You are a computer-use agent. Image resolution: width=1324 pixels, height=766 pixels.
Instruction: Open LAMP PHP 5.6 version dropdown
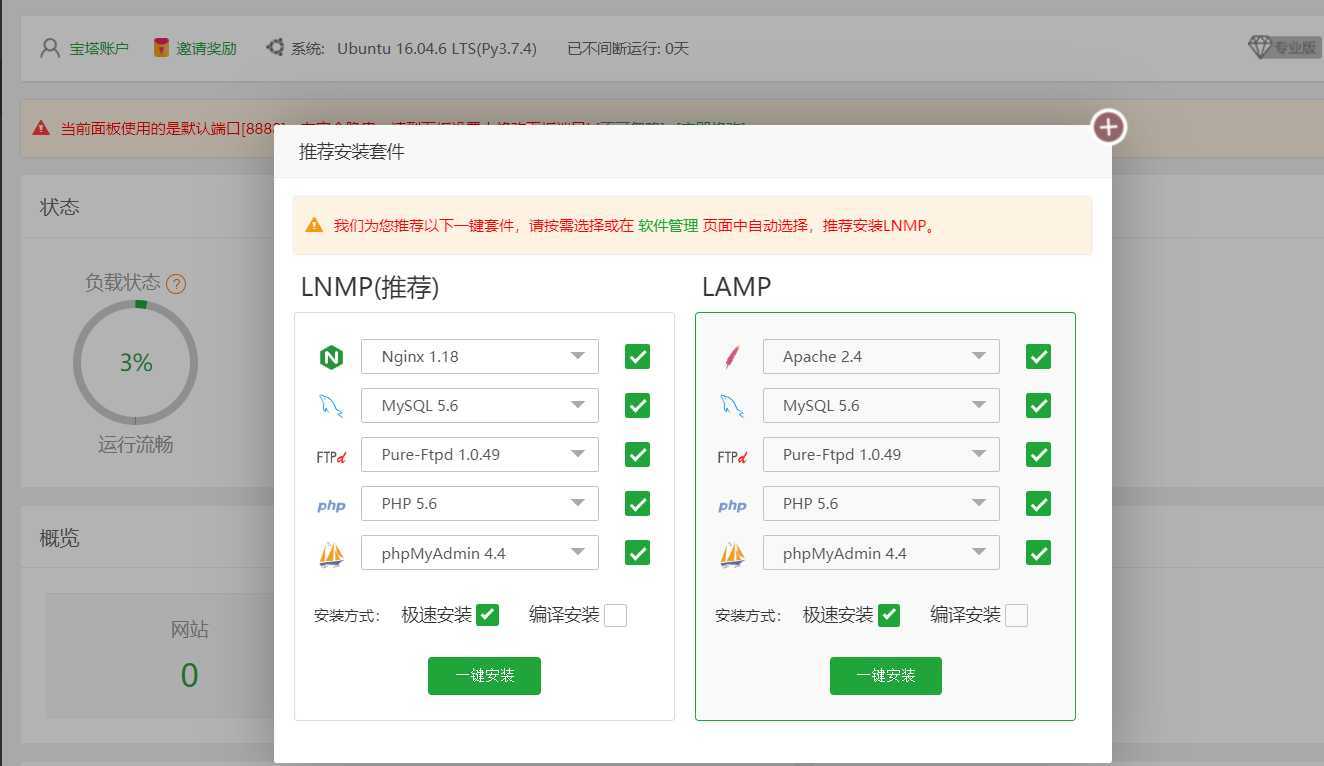click(881, 504)
